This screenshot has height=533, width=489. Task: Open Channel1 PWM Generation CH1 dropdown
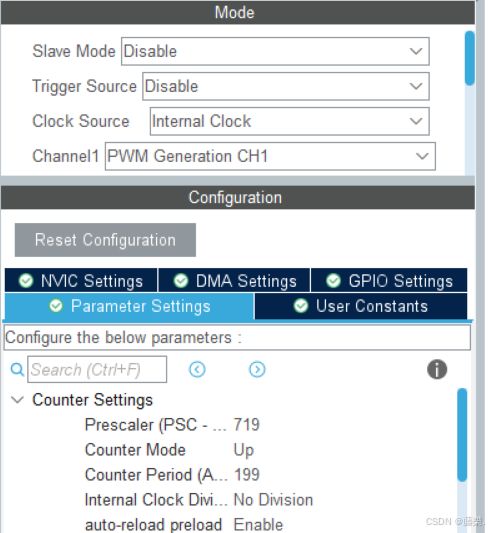[x=270, y=156]
